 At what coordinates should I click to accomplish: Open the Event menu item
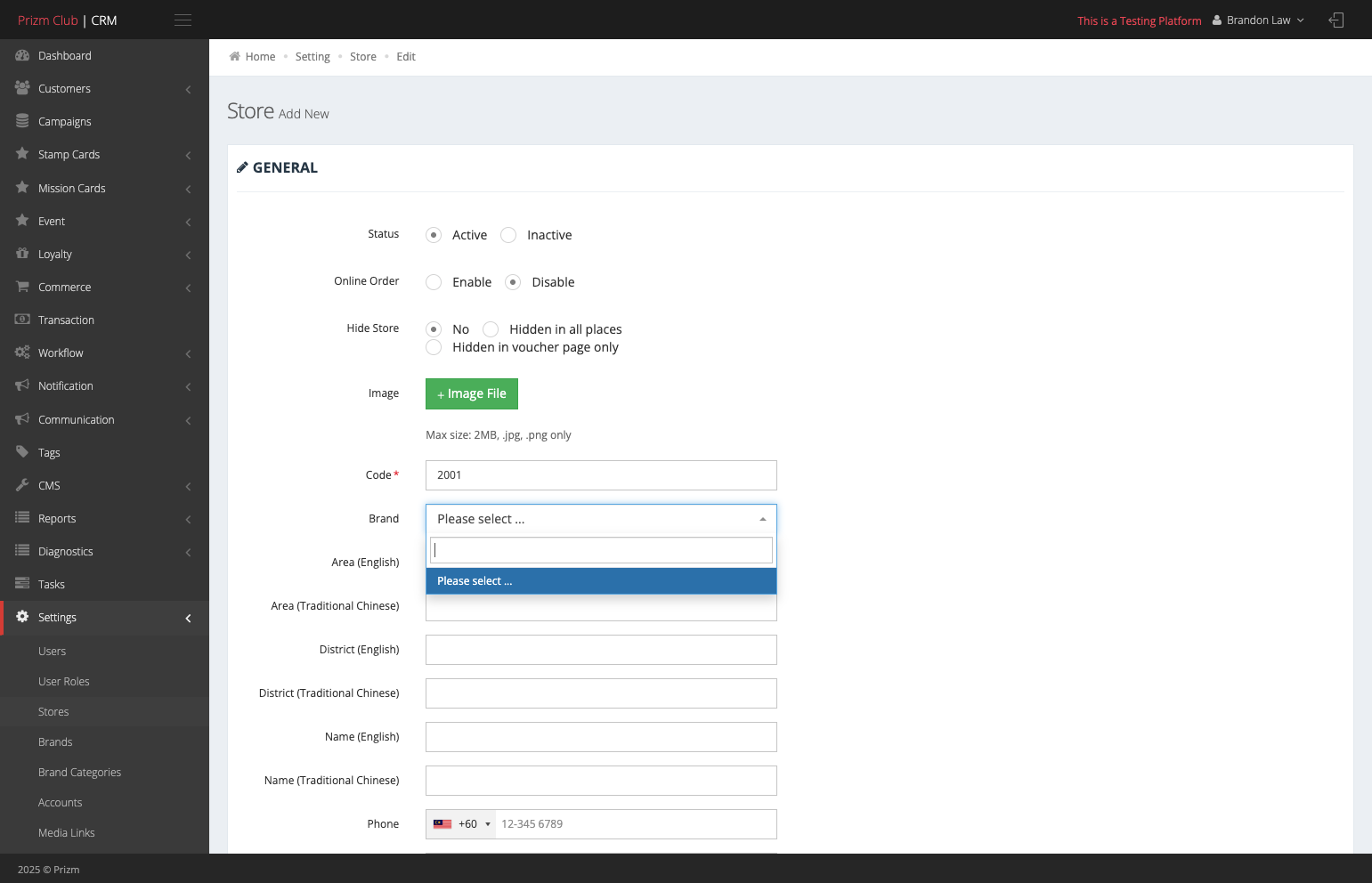[104, 221]
